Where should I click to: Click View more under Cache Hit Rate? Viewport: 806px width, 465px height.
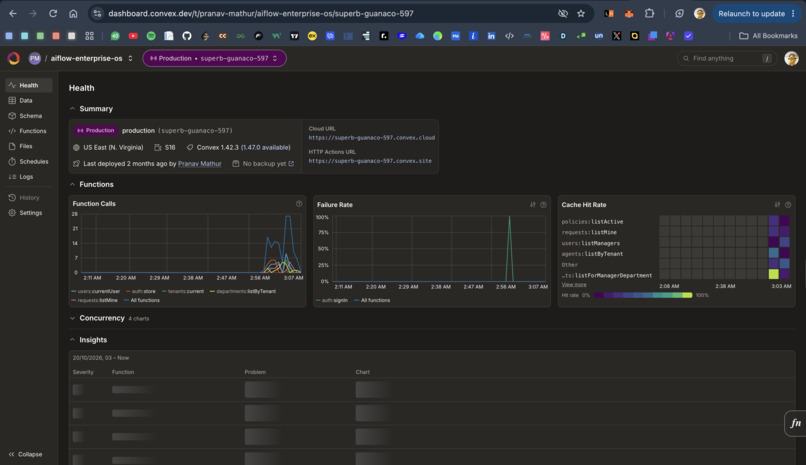tap(574, 284)
